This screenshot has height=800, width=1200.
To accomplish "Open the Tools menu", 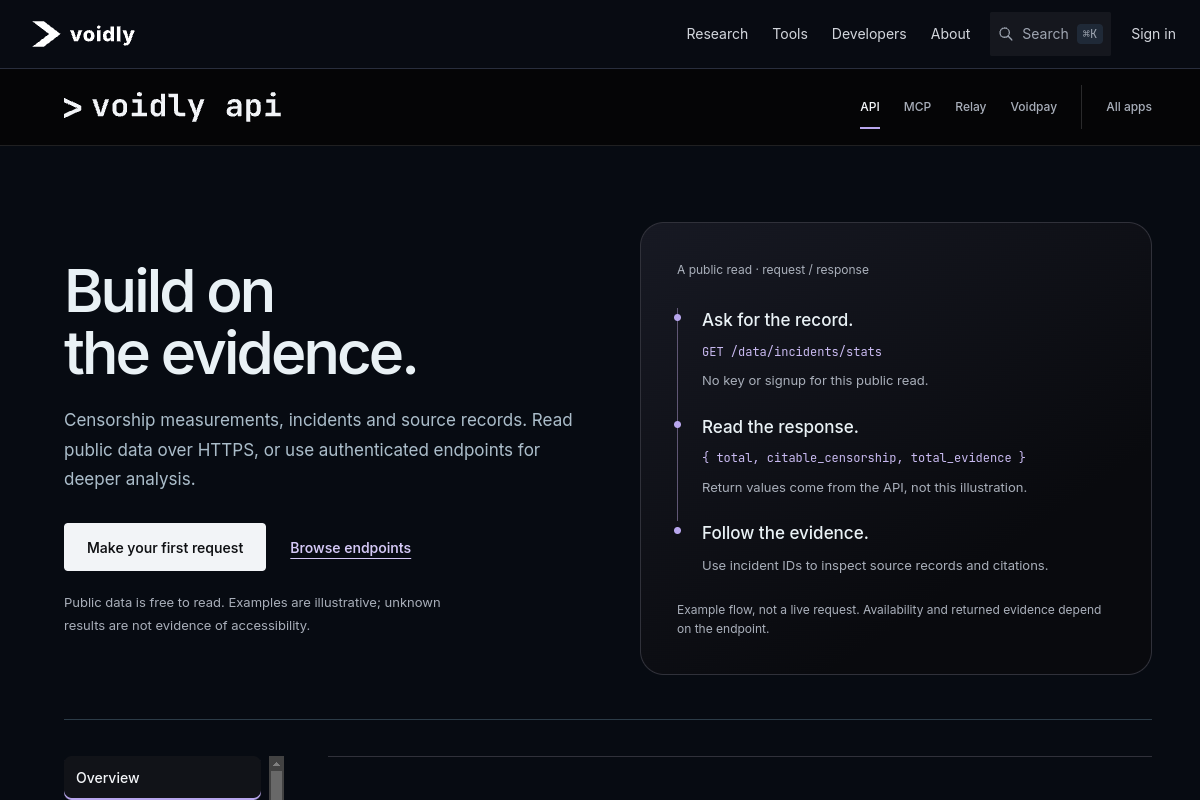I will coord(790,34).
